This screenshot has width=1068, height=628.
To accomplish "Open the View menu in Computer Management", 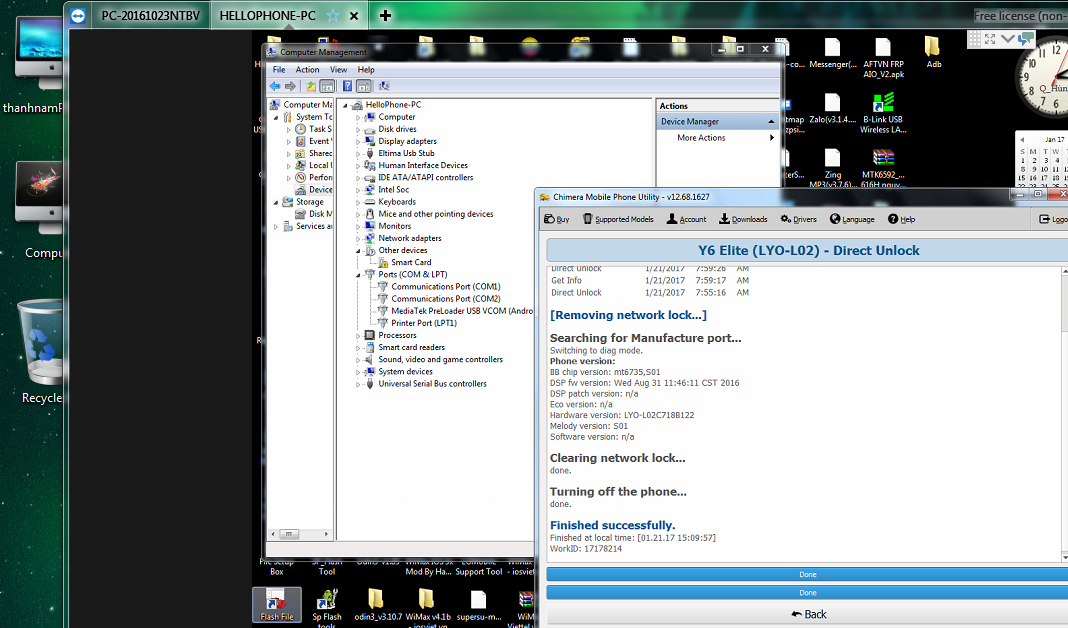I will [339, 69].
